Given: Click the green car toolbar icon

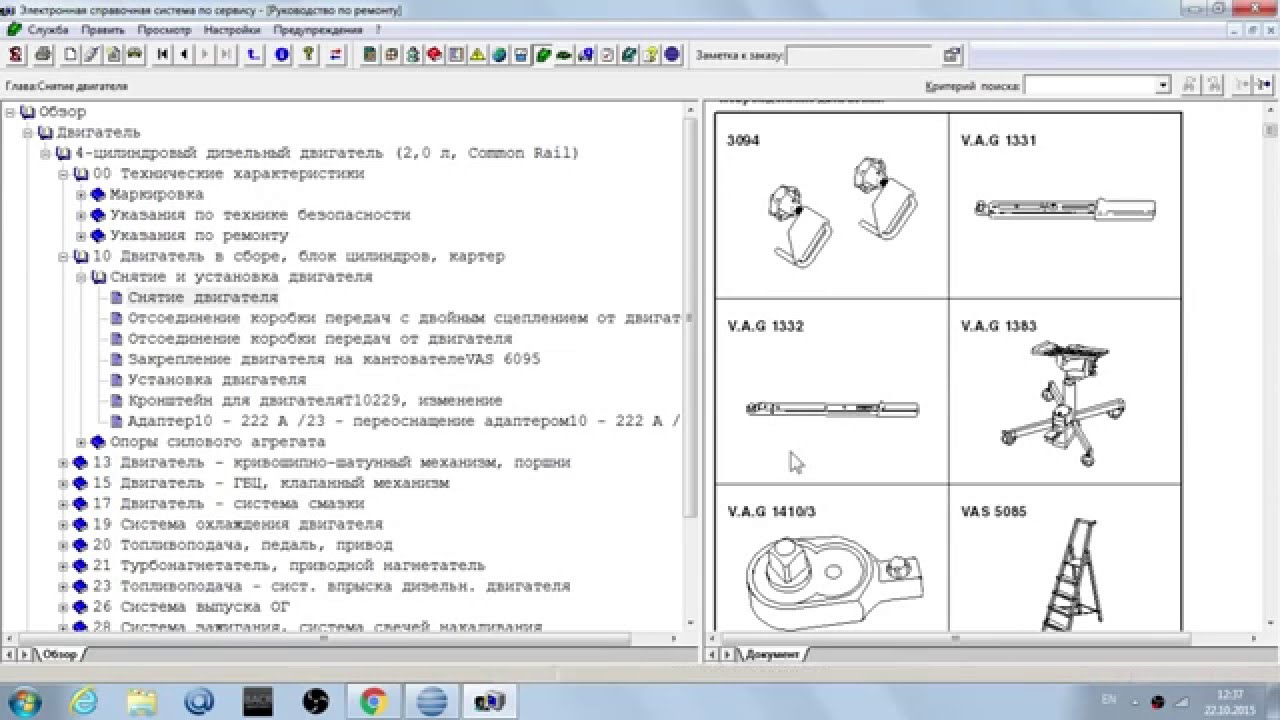Looking at the screenshot, I should 564,54.
